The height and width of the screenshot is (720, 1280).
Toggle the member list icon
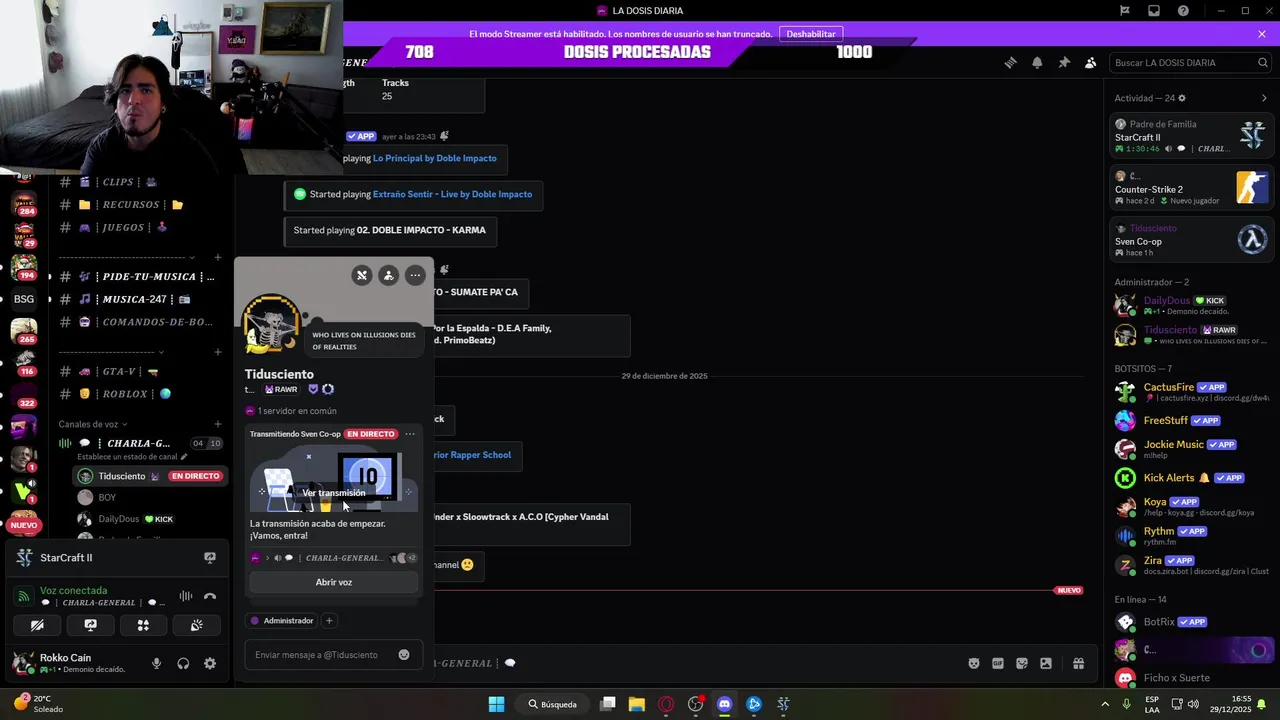click(x=1091, y=62)
